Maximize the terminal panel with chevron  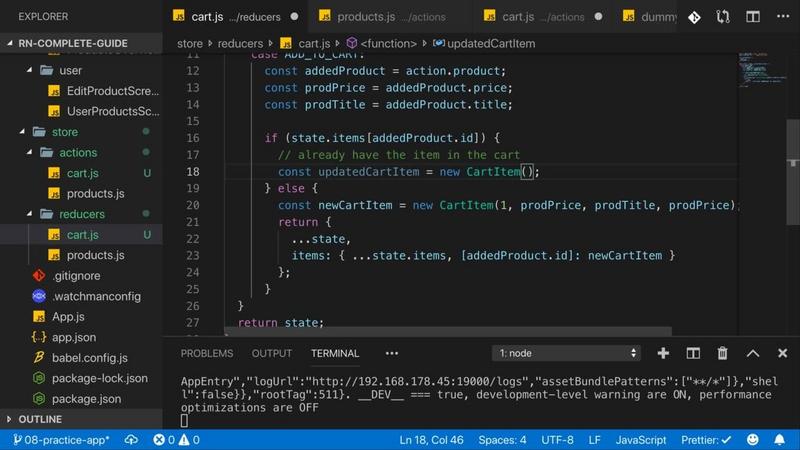pos(753,353)
